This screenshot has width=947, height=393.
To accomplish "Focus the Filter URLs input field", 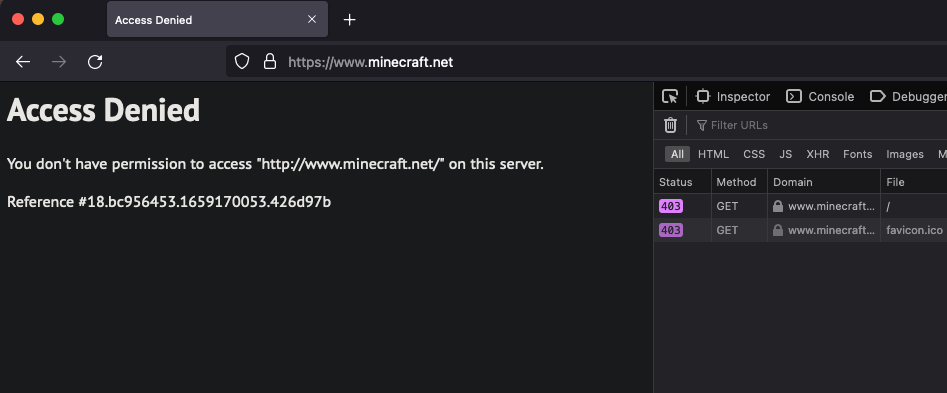I will (x=820, y=125).
